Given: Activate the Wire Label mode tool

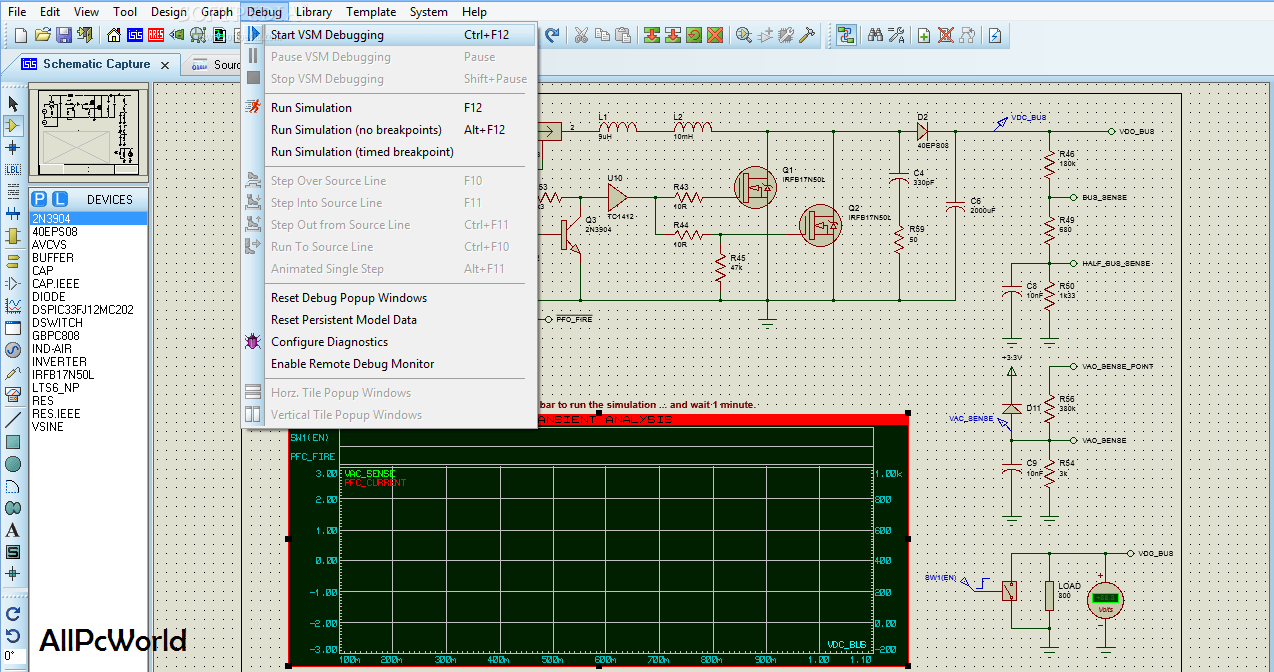Looking at the screenshot, I should 14,170.
